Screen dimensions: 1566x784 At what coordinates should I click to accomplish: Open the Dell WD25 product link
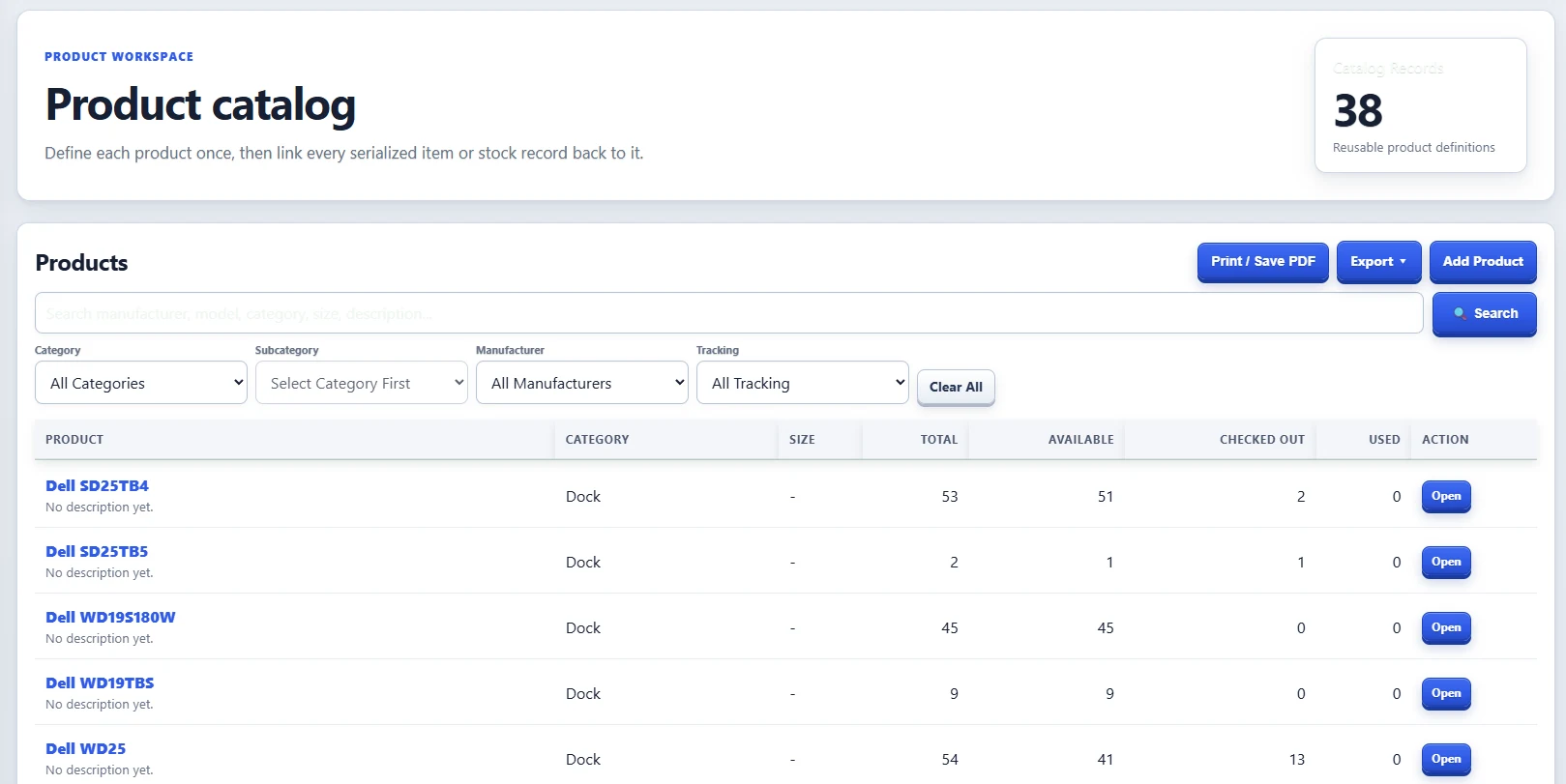[x=85, y=748]
